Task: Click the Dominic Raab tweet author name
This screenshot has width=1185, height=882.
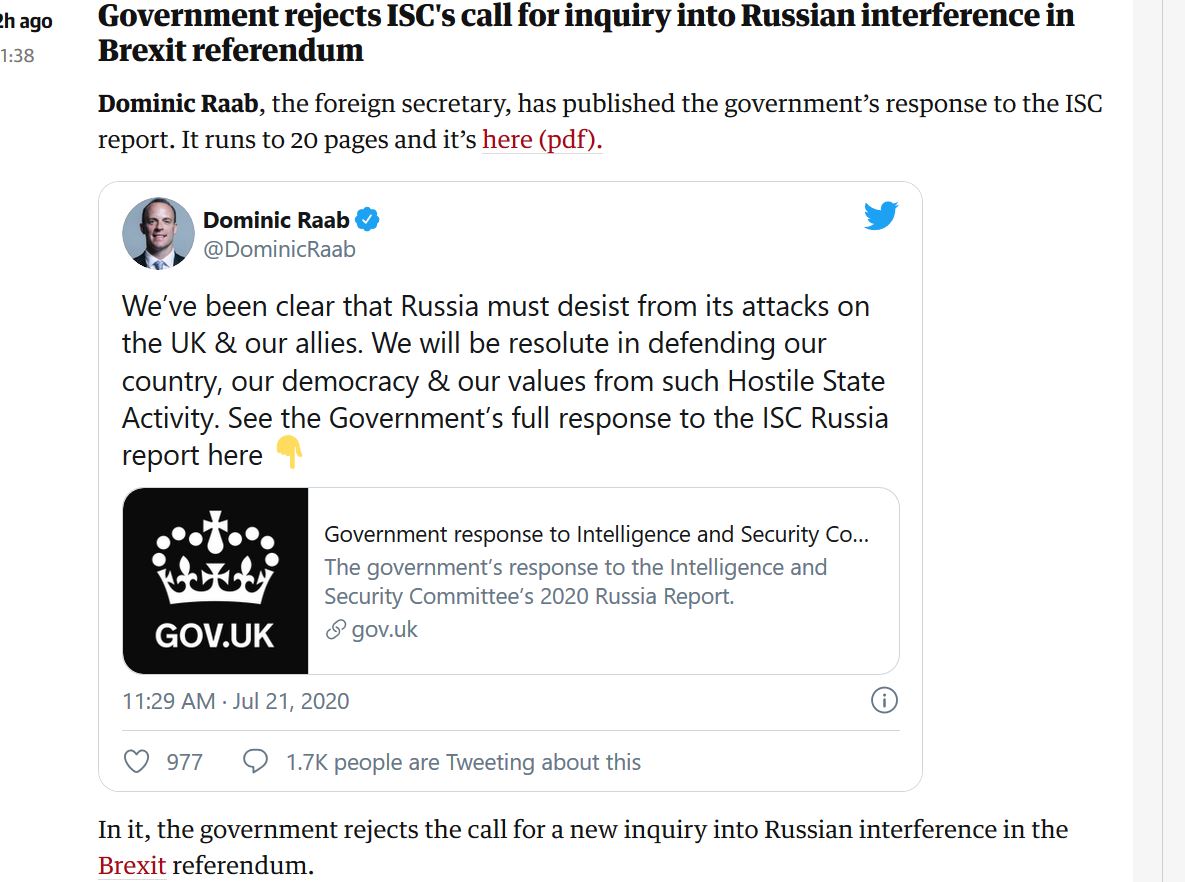Action: pyautogui.click(x=276, y=219)
